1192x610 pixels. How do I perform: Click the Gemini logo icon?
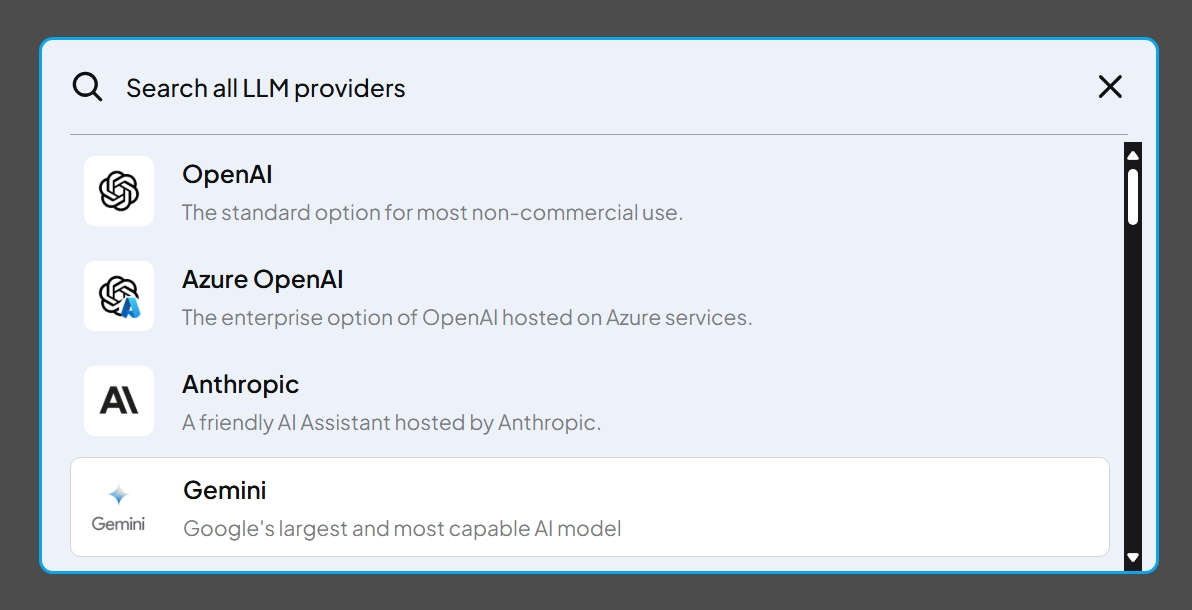[119, 507]
